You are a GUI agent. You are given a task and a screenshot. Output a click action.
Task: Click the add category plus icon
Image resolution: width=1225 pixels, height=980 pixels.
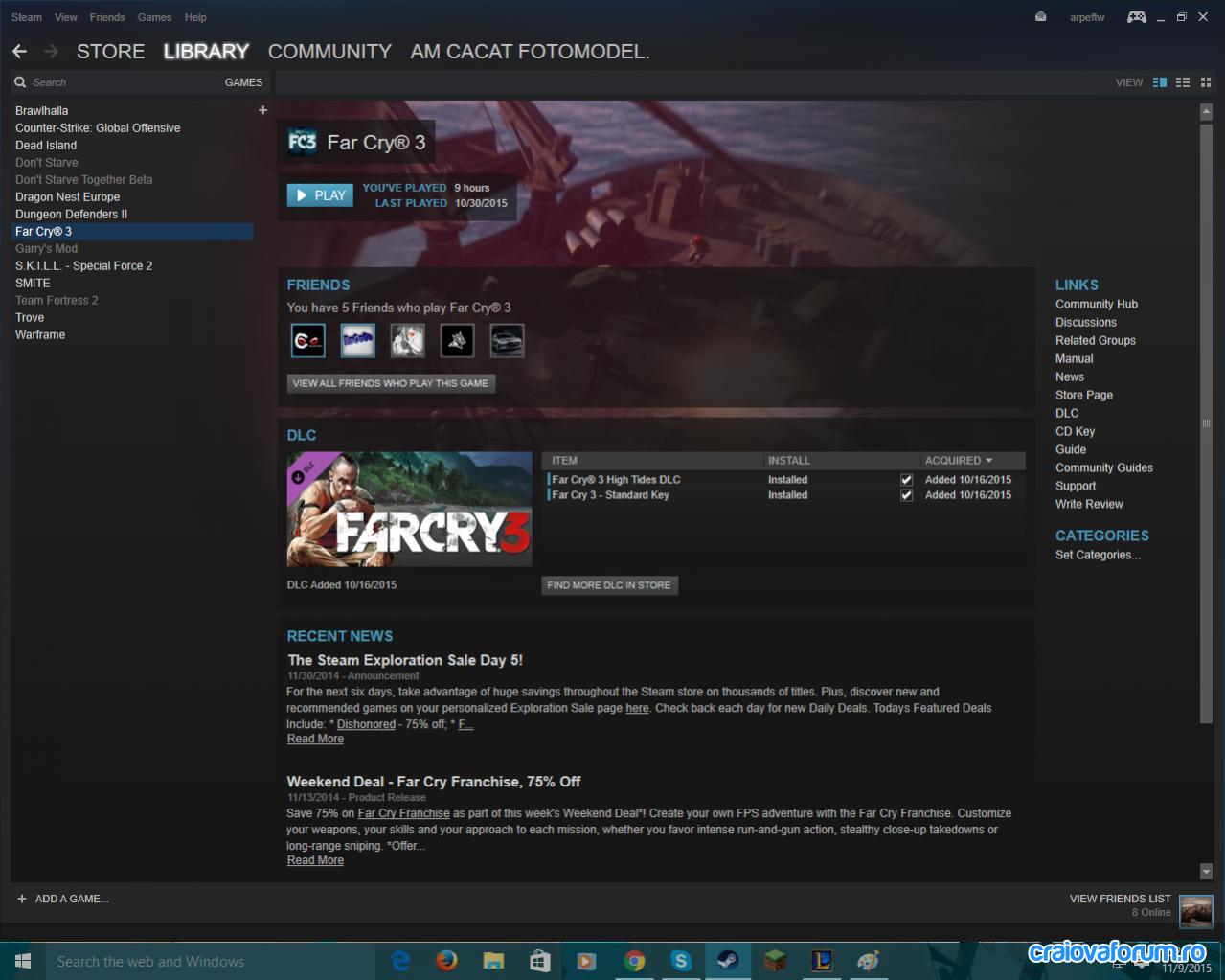pyautogui.click(x=263, y=110)
